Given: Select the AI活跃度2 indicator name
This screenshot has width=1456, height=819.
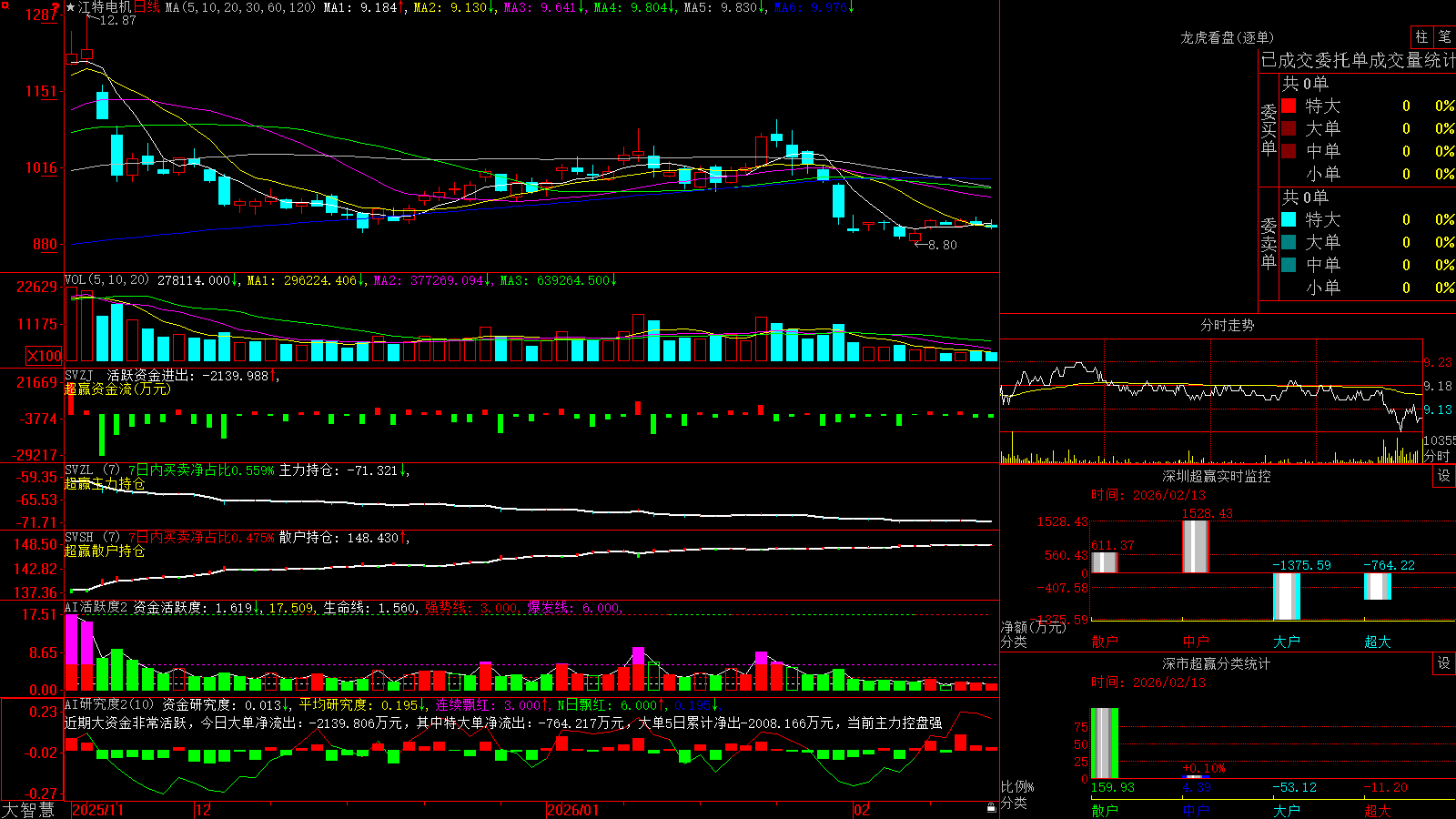Looking at the screenshot, I should click(96, 608).
